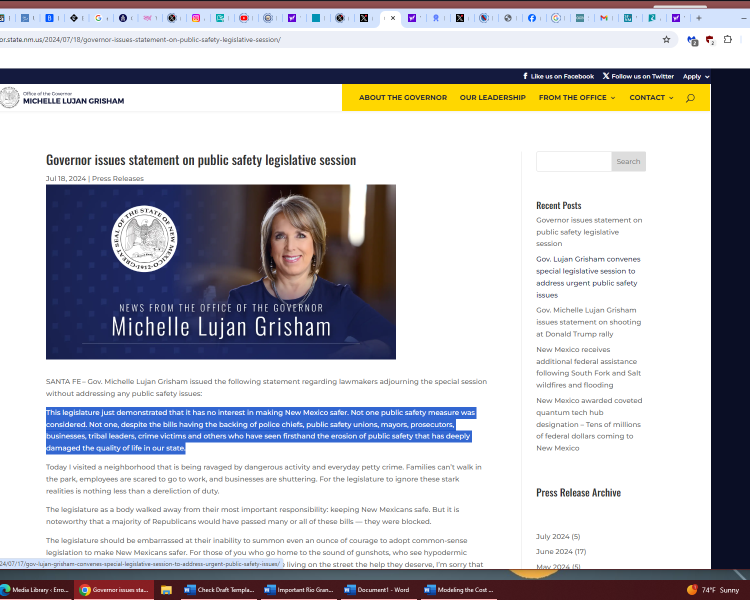Open the Press Releases category link
750x600 pixels.
pos(118,178)
